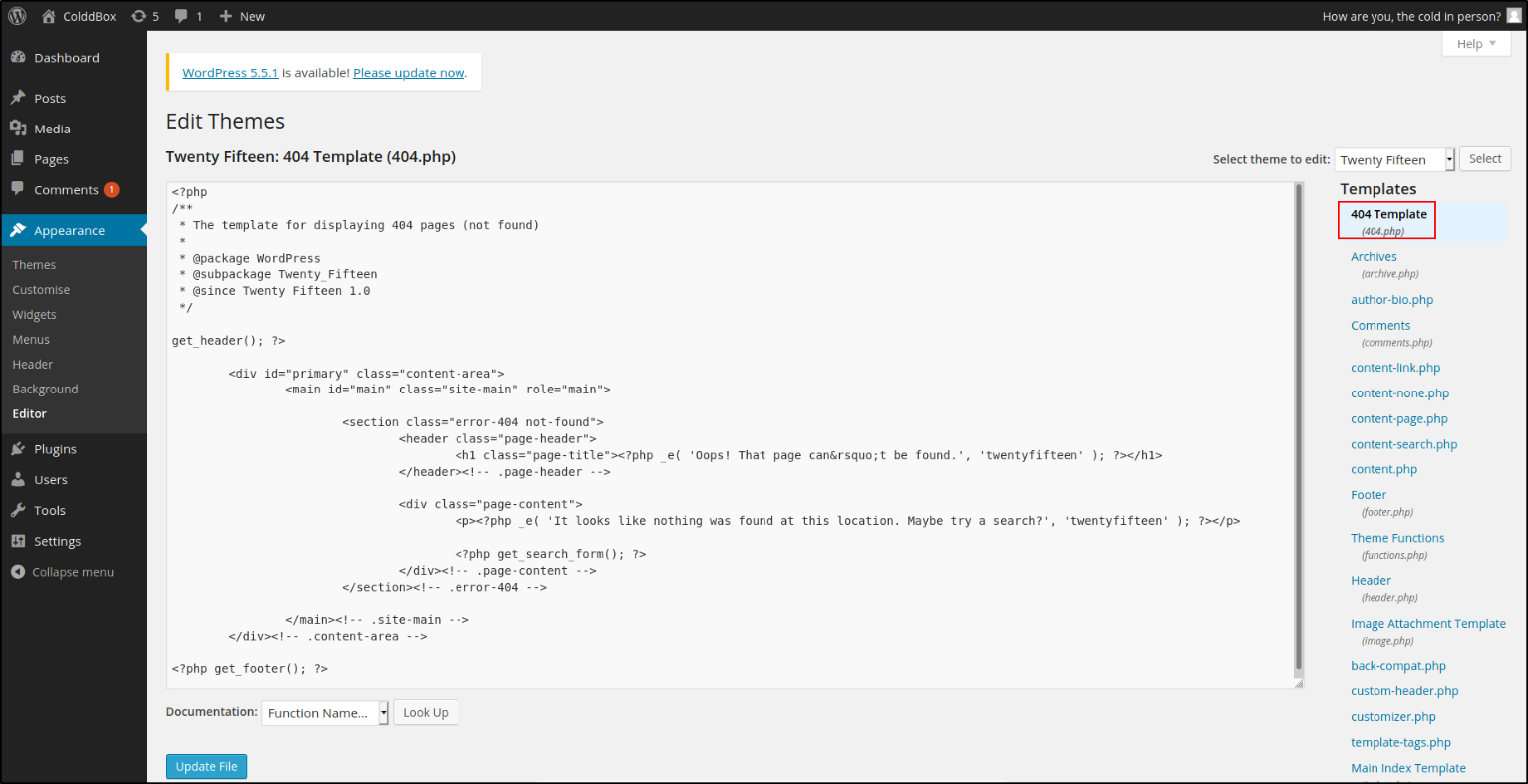Click Update File button
This screenshot has height=784, width=1528.
point(206,767)
